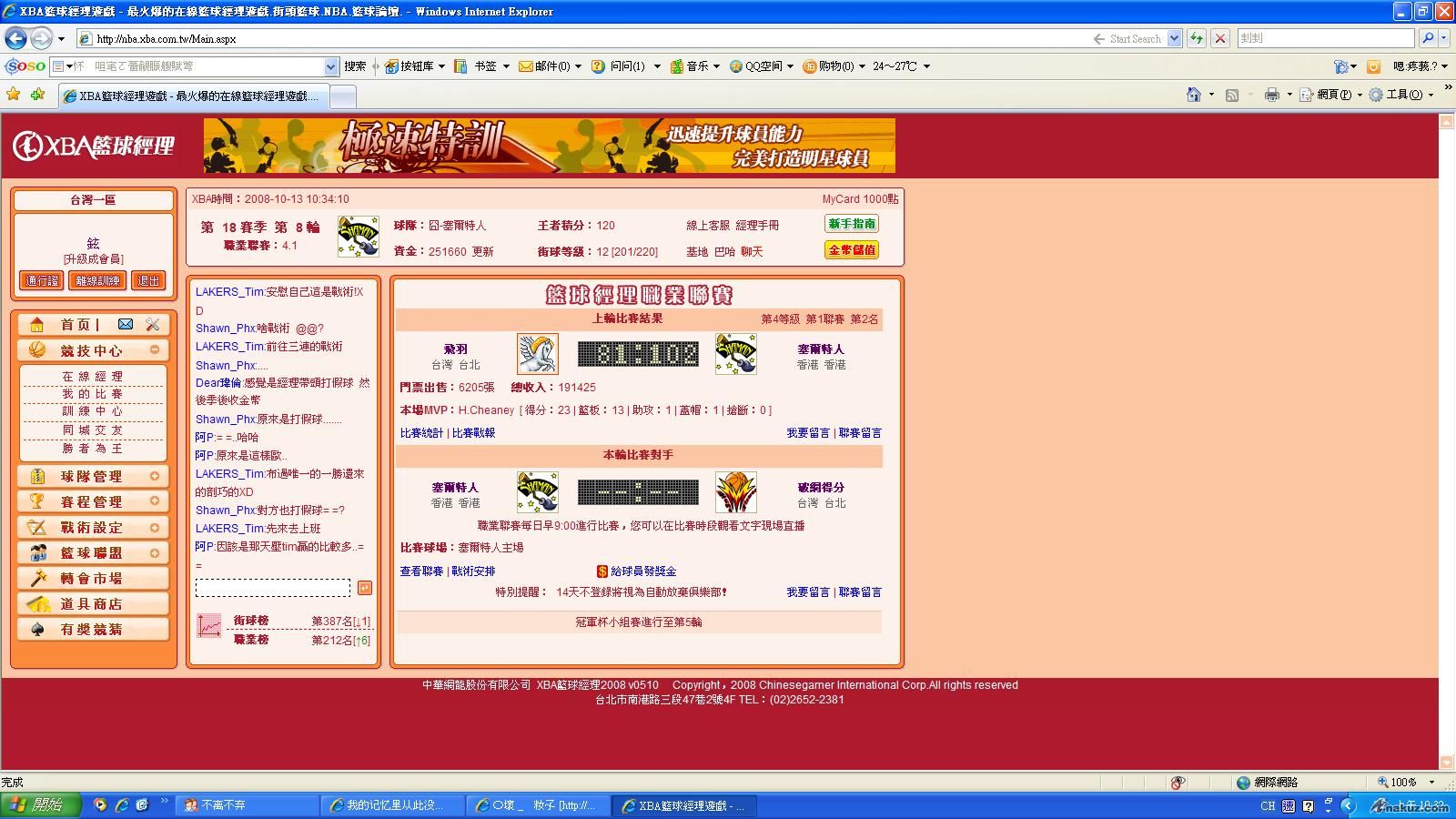Image resolution: width=1456 pixels, height=819 pixels.
Task: Click the page scrollbar down arrow
Action: (x=1447, y=763)
